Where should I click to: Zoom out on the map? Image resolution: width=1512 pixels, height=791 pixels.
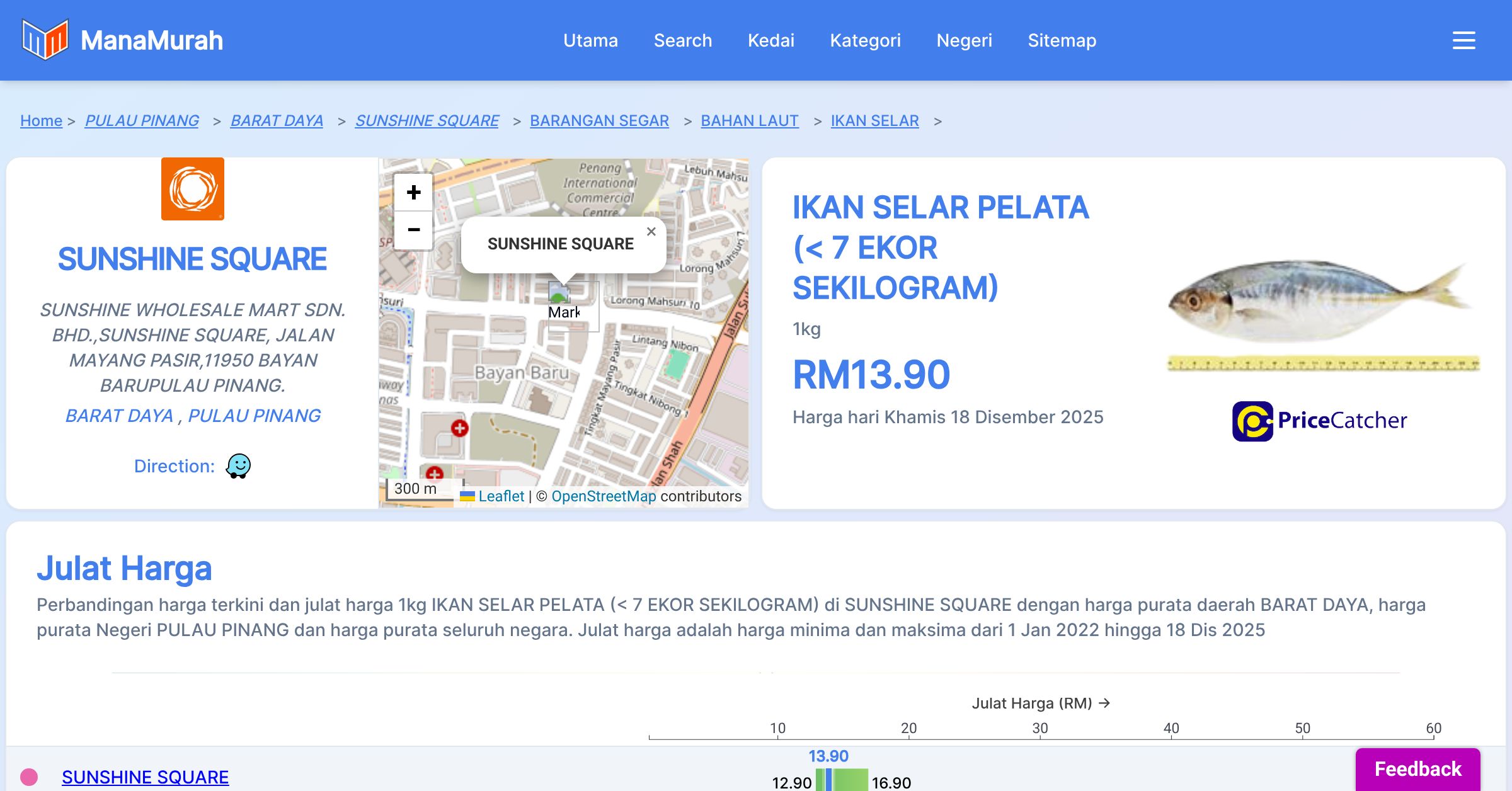click(413, 230)
